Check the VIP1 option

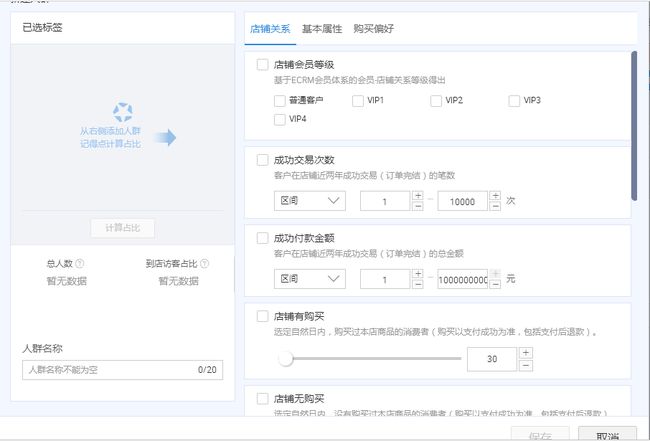point(357,101)
